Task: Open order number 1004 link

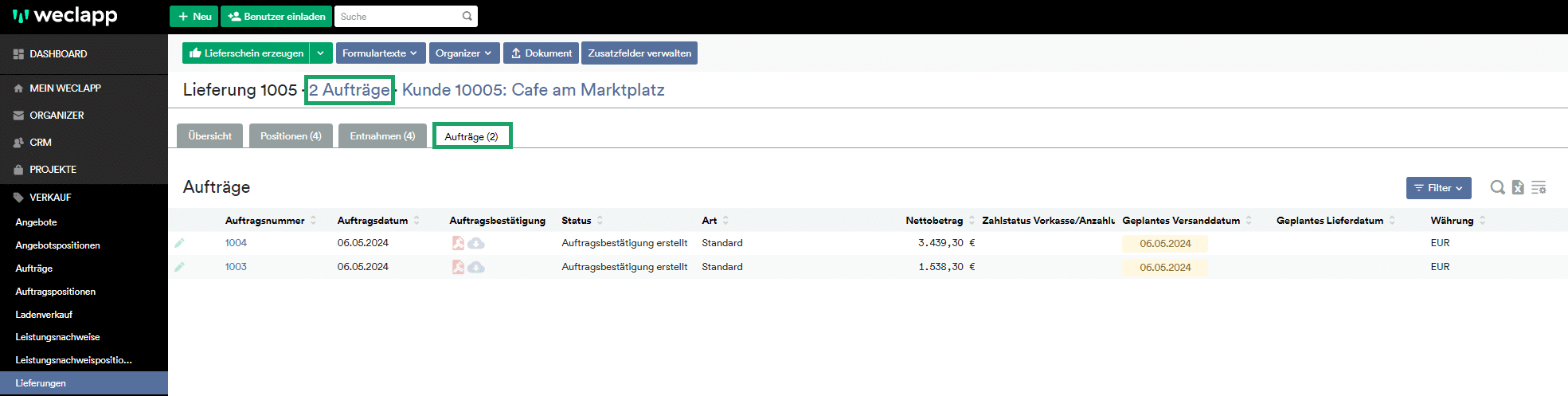Action: point(236,243)
